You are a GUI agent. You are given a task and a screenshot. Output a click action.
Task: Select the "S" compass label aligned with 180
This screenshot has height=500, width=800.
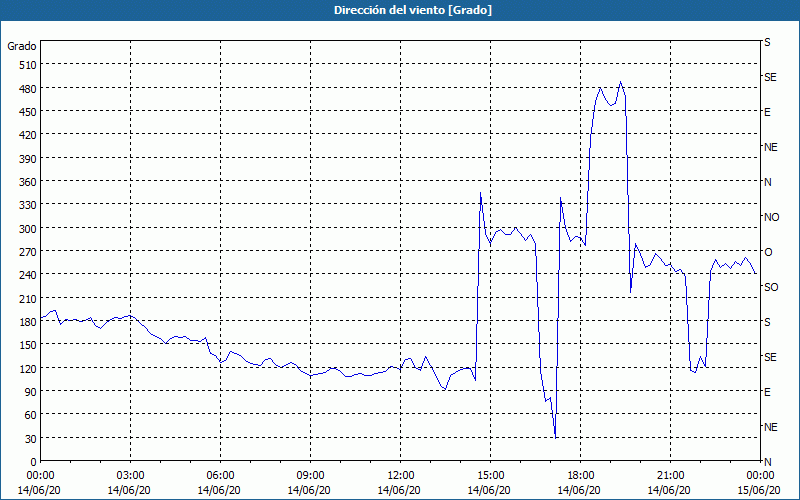767,322
